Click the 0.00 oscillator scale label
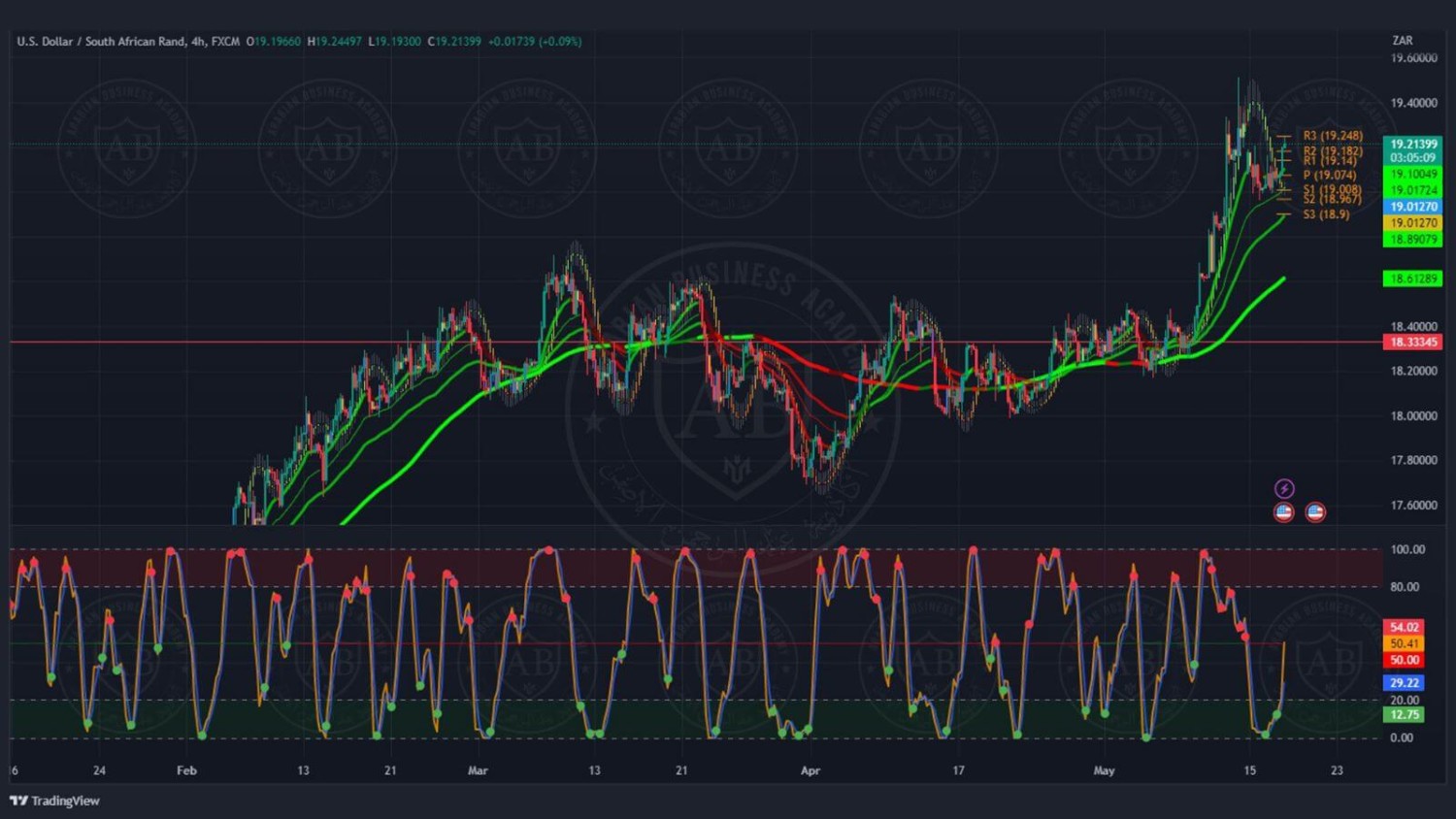Viewport: 1456px width, 819px height. click(x=1402, y=738)
